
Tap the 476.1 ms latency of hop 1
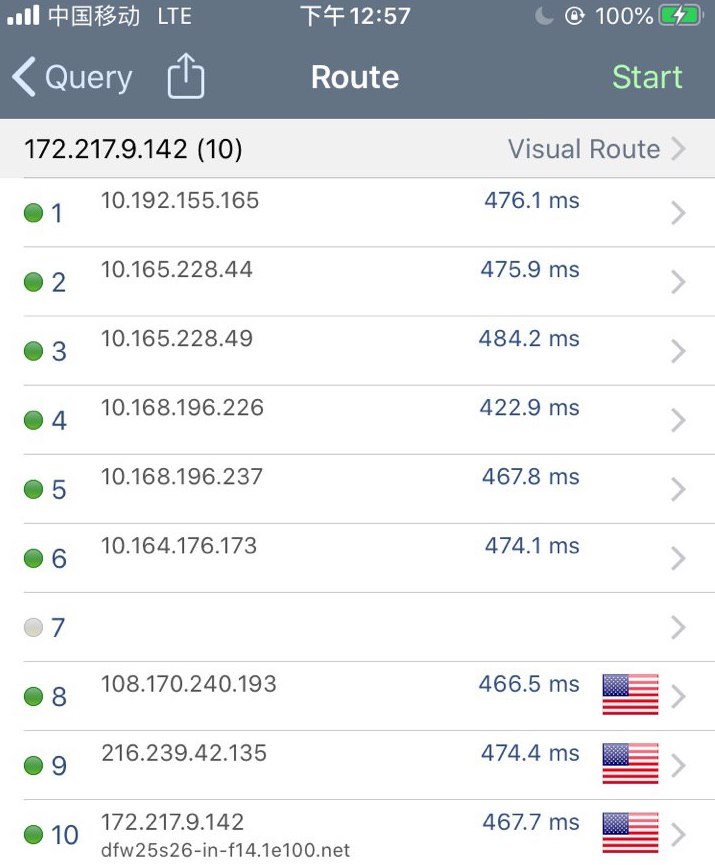531,201
